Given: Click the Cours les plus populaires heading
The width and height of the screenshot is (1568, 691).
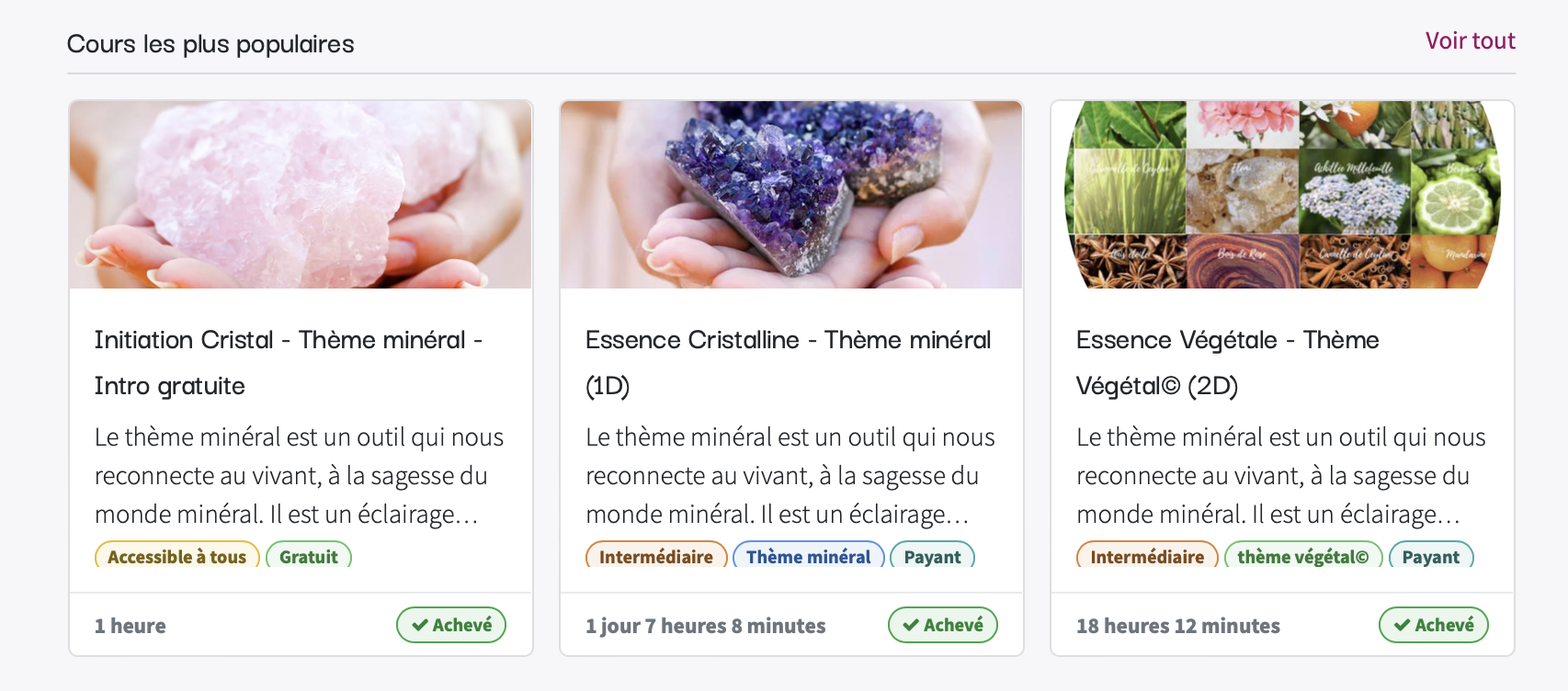Looking at the screenshot, I should click(210, 44).
